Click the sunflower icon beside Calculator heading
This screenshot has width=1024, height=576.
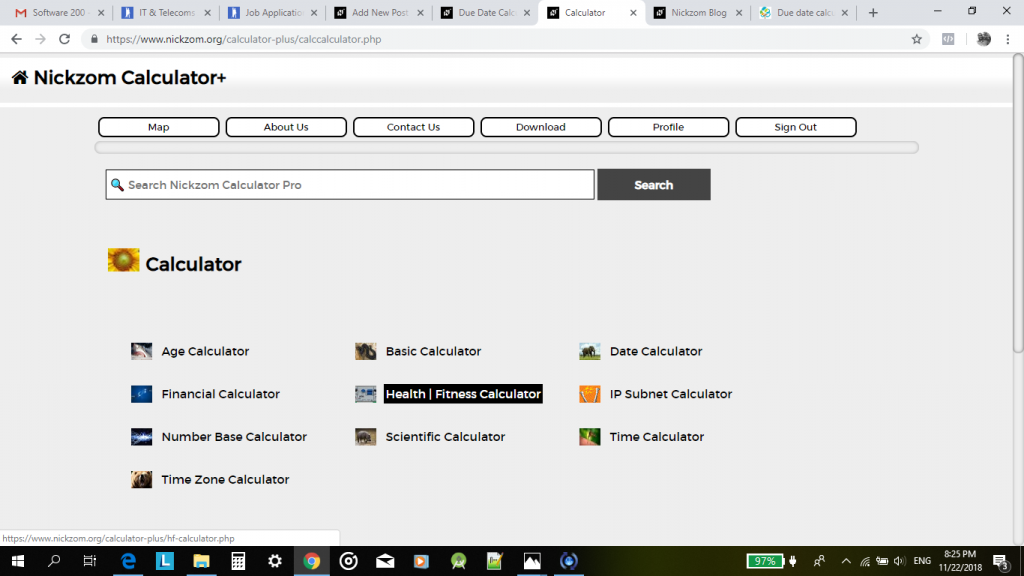[123, 260]
